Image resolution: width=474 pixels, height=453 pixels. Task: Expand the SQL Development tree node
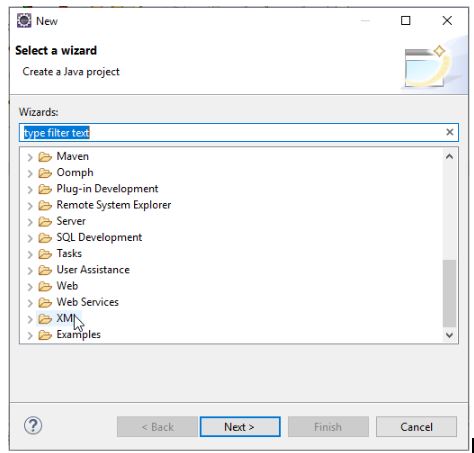click(x=30, y=238)
